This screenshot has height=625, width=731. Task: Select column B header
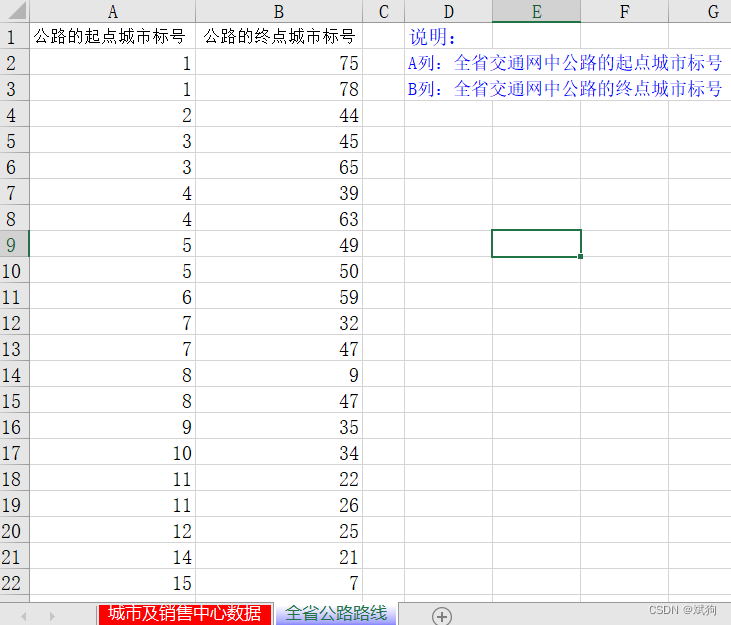click(279, 11)
